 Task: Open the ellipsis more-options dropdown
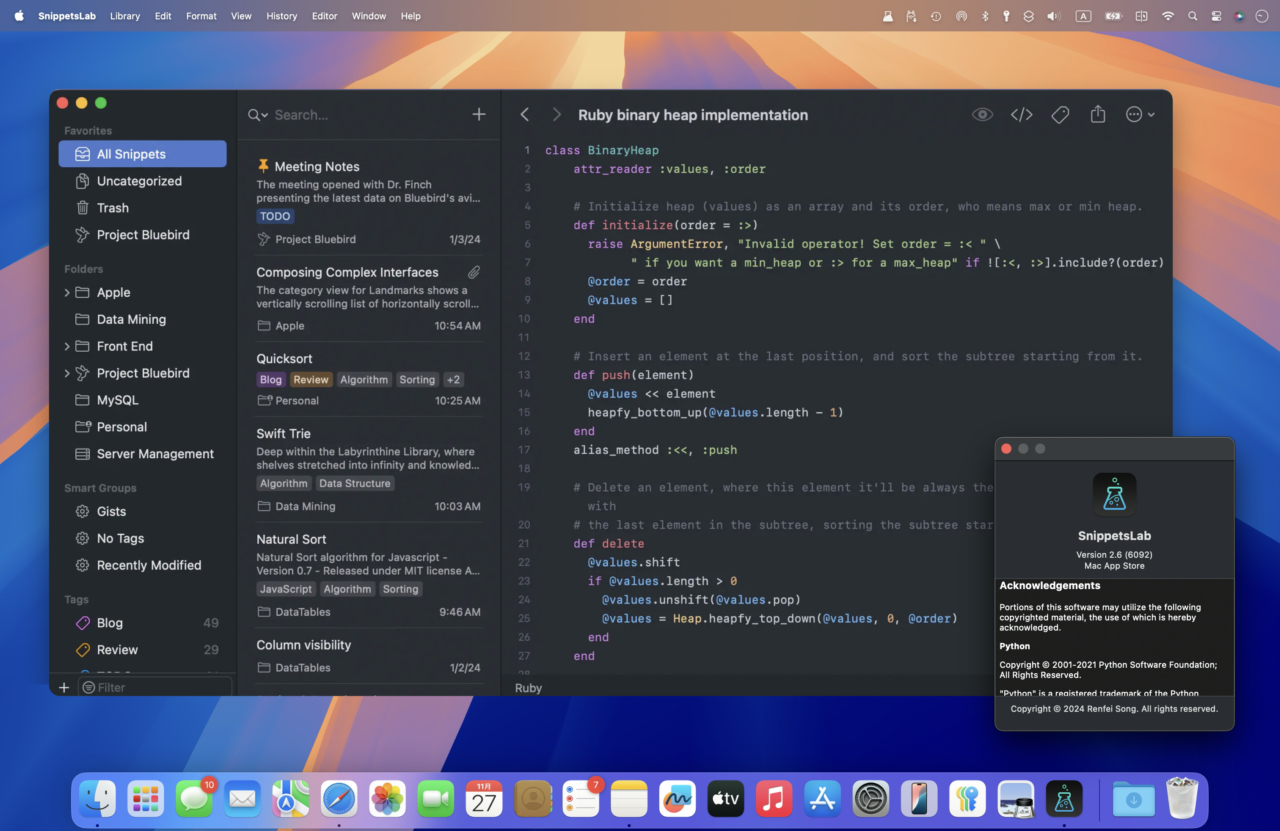[x=1140, y=115]
